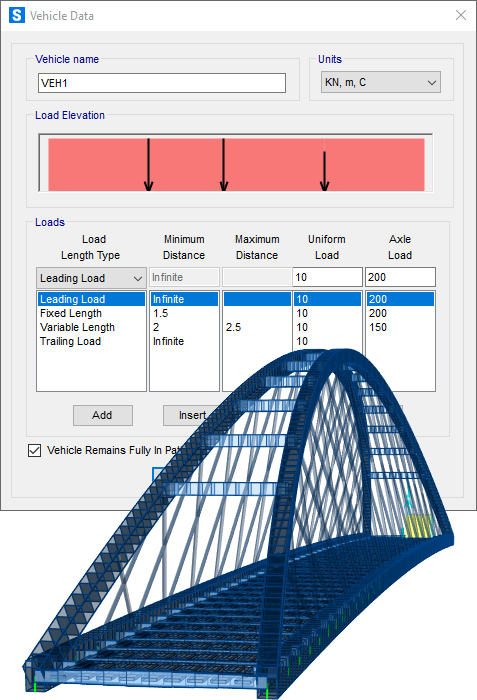Select the Leading Load list entry

pyautogui.click(x=91, y=299)
